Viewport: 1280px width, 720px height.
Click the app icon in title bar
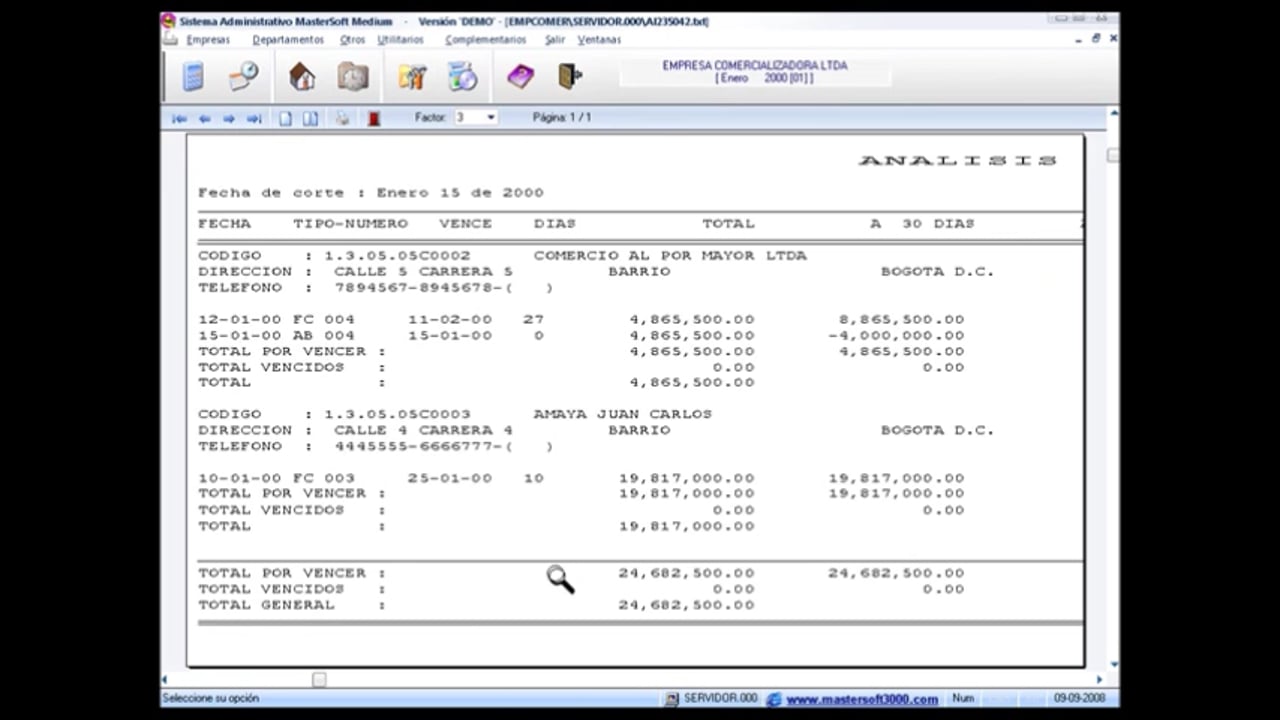(x=168, y=21)
